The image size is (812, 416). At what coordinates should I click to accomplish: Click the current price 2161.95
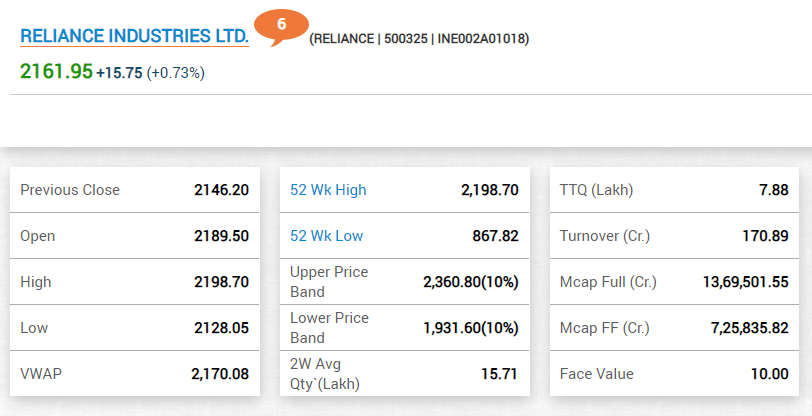(56, 71)
